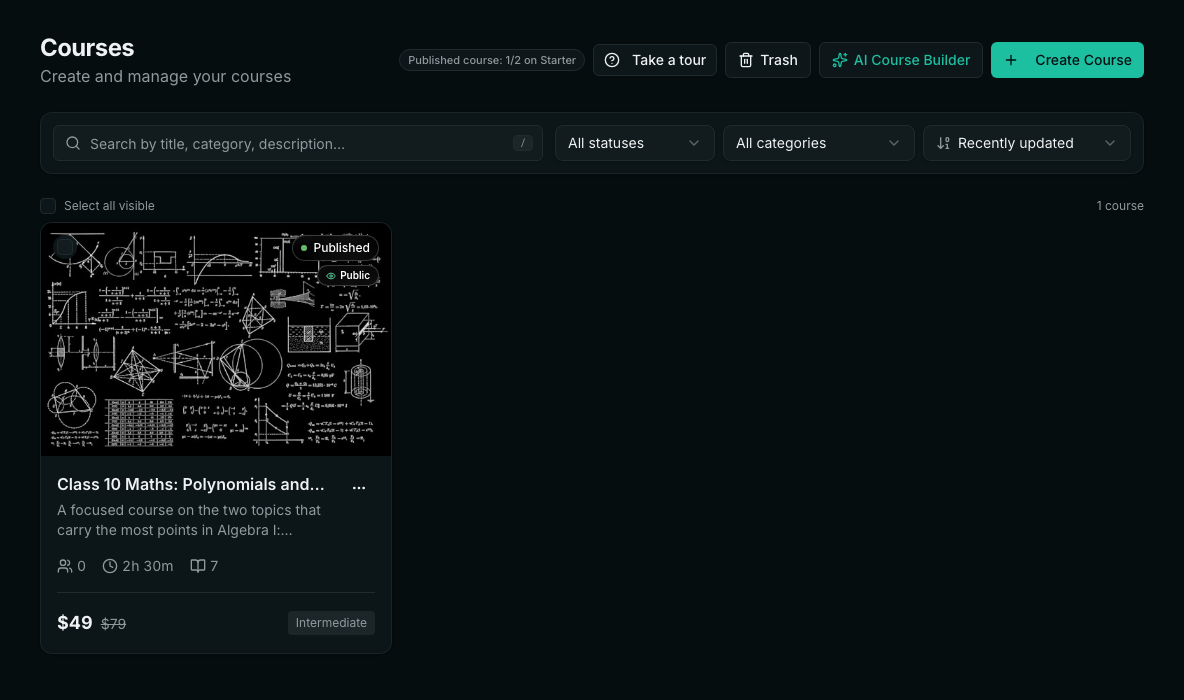Click the search magnifier icon
The height and width of the screenshot is (700, 1184).
[x=72, y=143]
